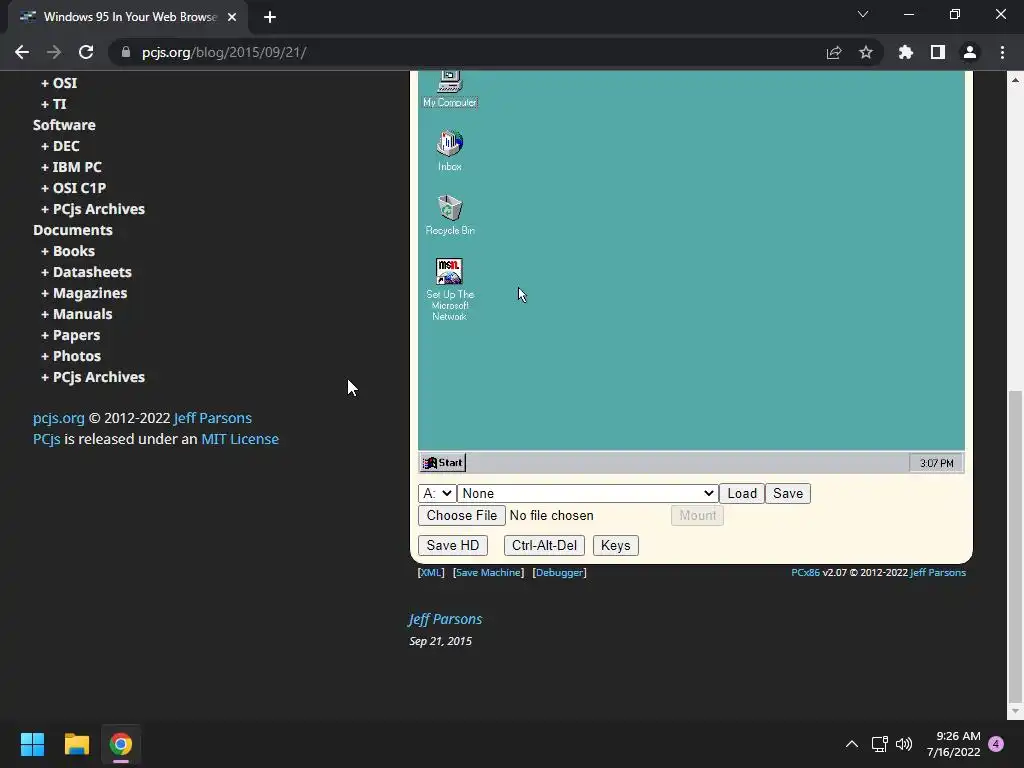Click the browser back arrow
Viewport: 1024px width, 768px height.
pos(22,52)
